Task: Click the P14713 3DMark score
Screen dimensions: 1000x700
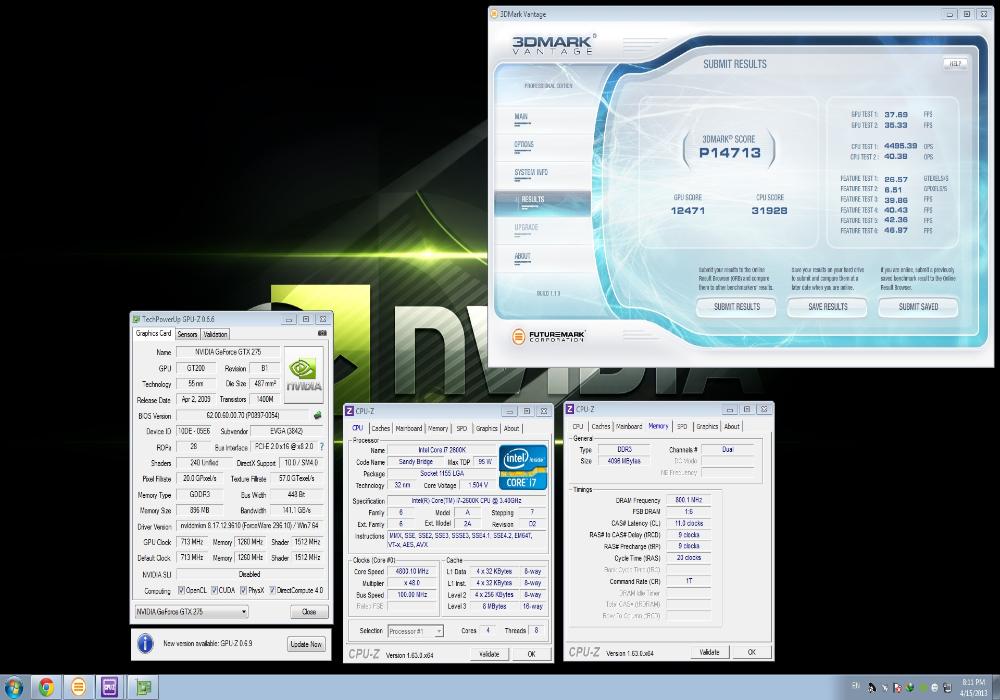Action: coord(730,153)
